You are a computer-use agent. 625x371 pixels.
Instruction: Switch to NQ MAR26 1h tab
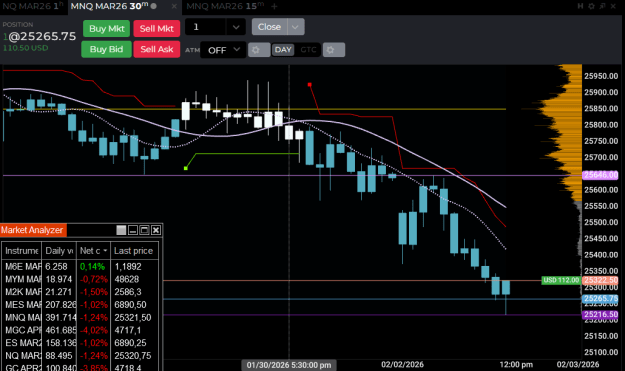pyautogui.click(x=33, y=6)
